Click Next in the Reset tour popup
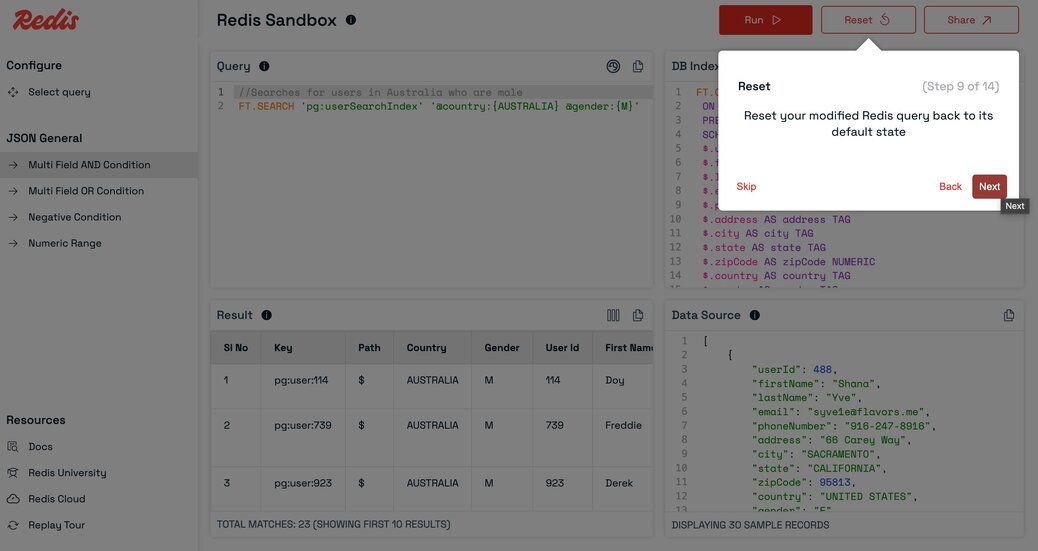Screen dimensions: 1038x551 [x=989, y=187]
